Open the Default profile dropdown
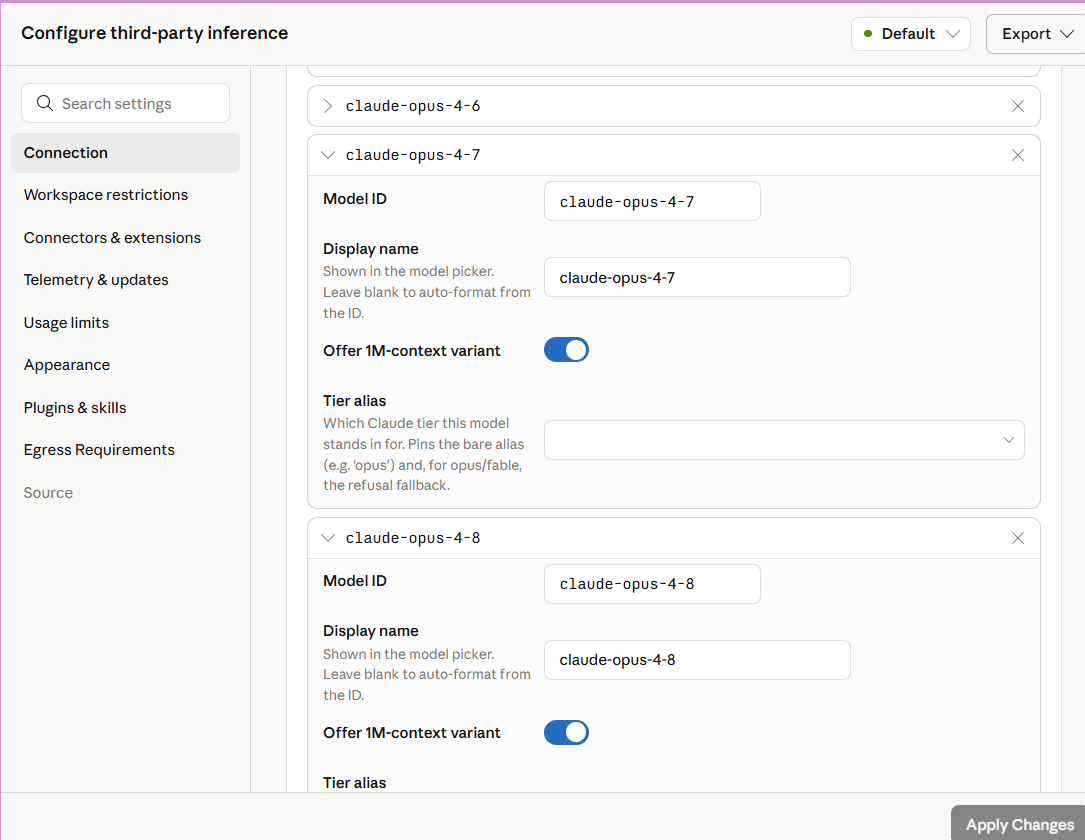This screenshot has height=840, width=1085. [911, 34]
